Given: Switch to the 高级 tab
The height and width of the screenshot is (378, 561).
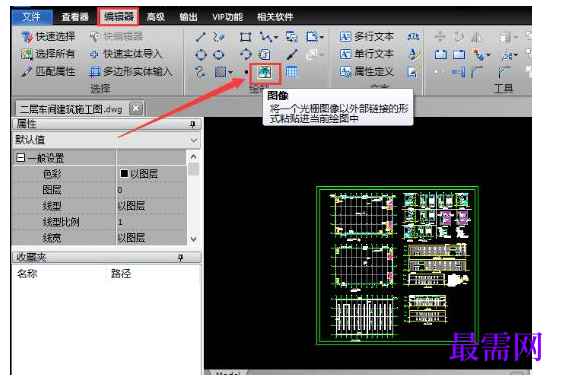Looking at the screenshot, I should pos(156,17).
